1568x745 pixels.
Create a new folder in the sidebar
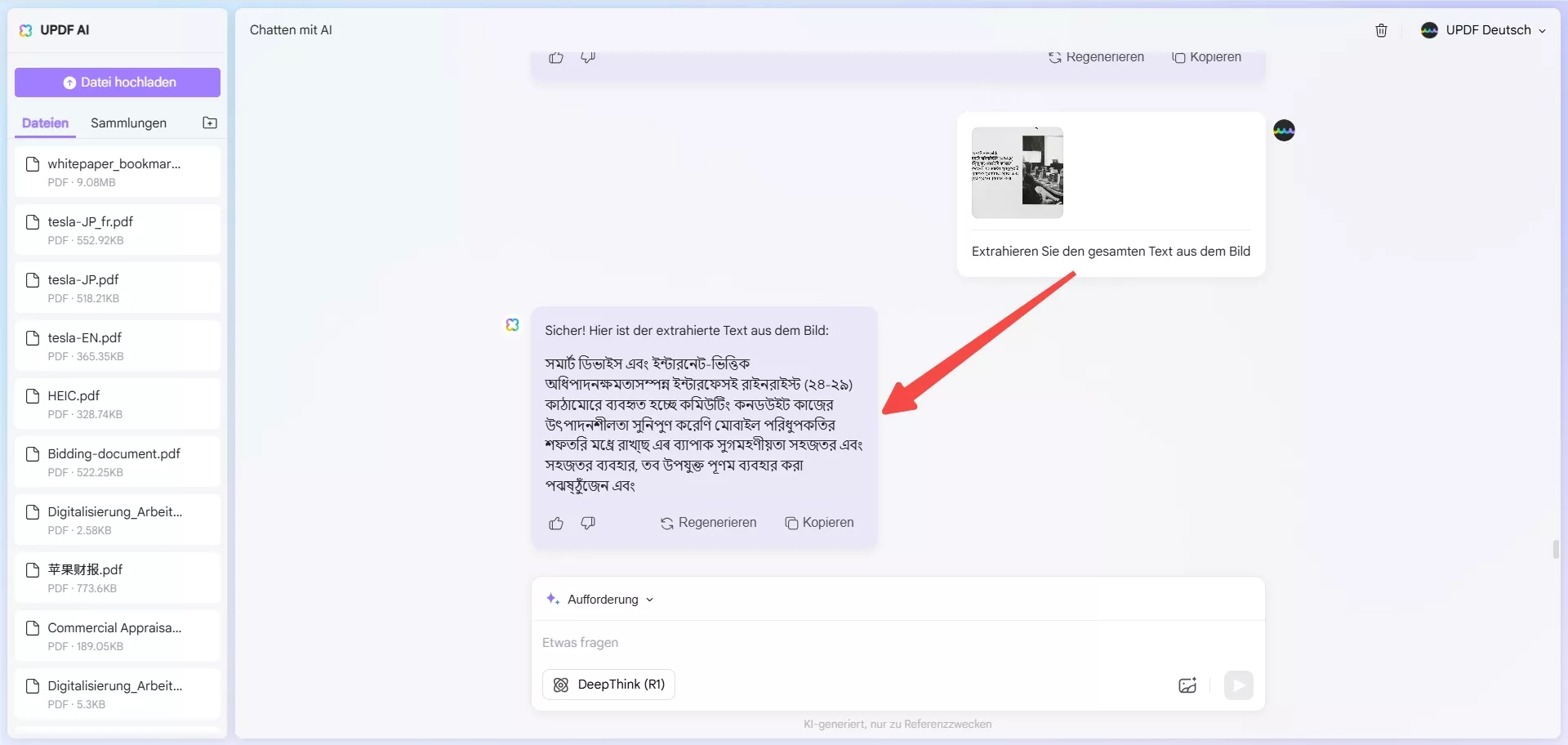point(209,123)
